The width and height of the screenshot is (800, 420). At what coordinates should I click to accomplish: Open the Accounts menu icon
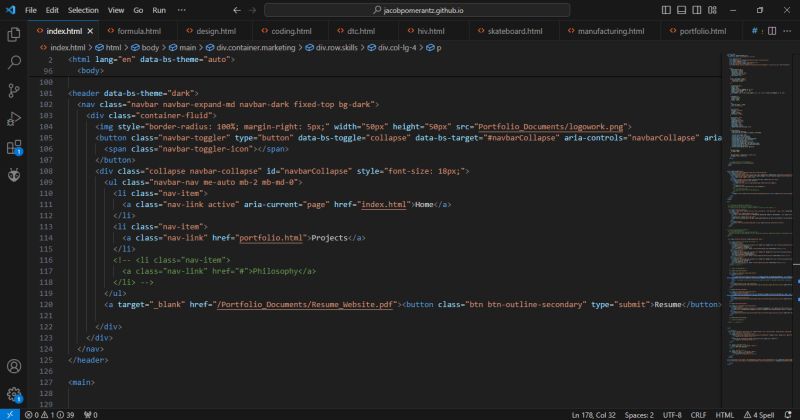click(14, 366)
